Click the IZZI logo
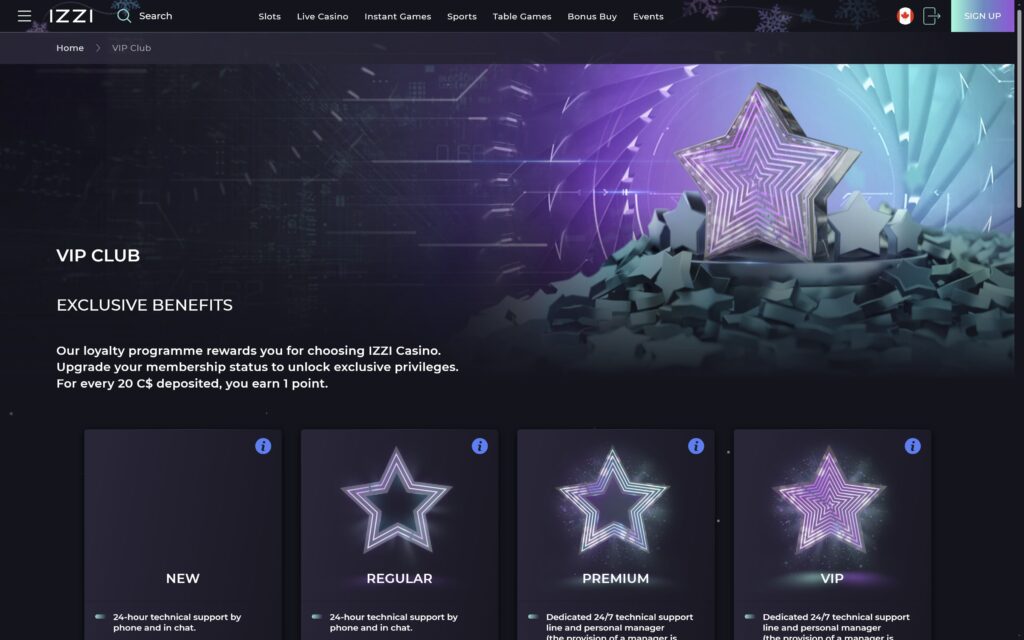 click(x=71, y=16)
